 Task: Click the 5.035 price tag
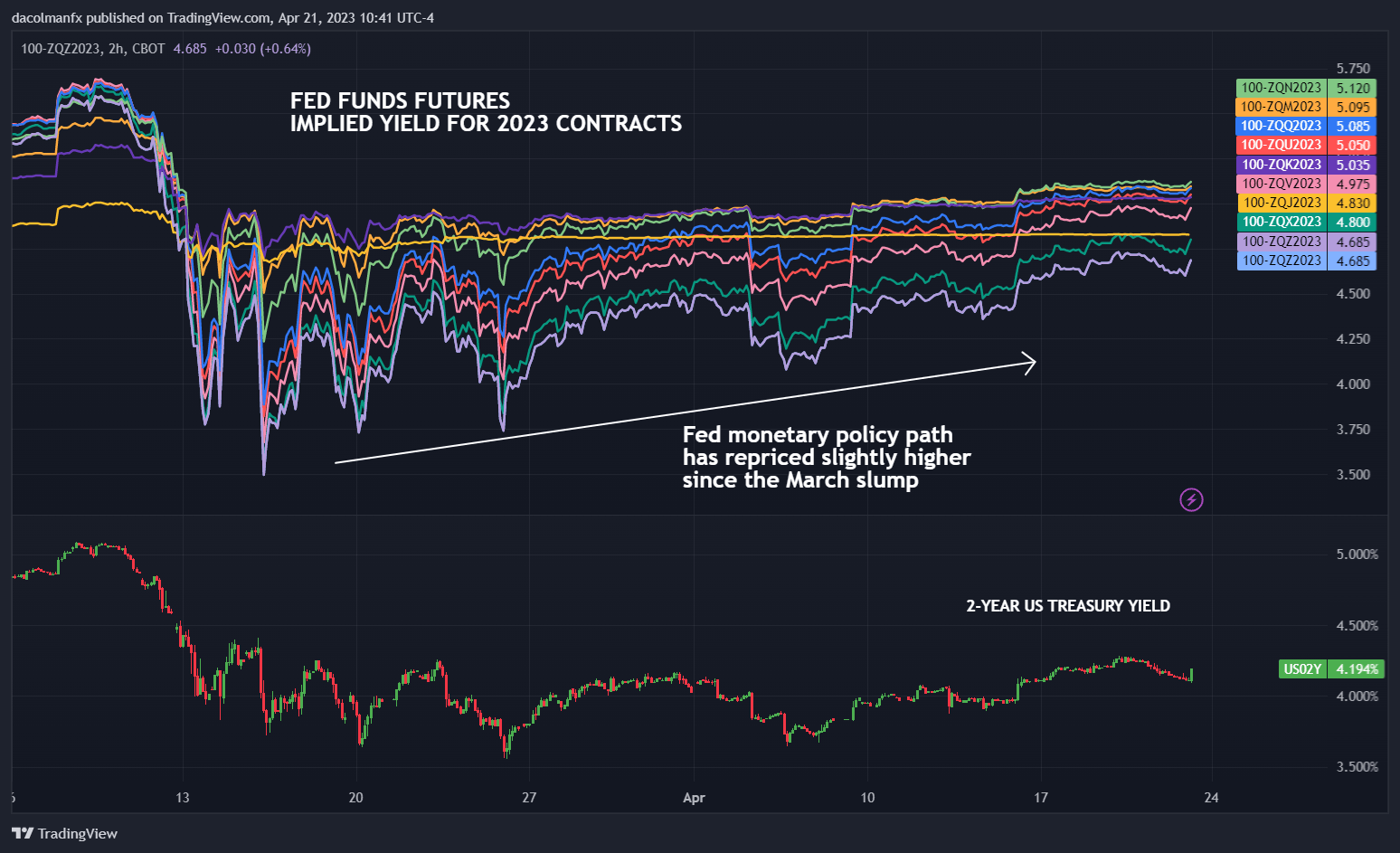point(1352,165)
